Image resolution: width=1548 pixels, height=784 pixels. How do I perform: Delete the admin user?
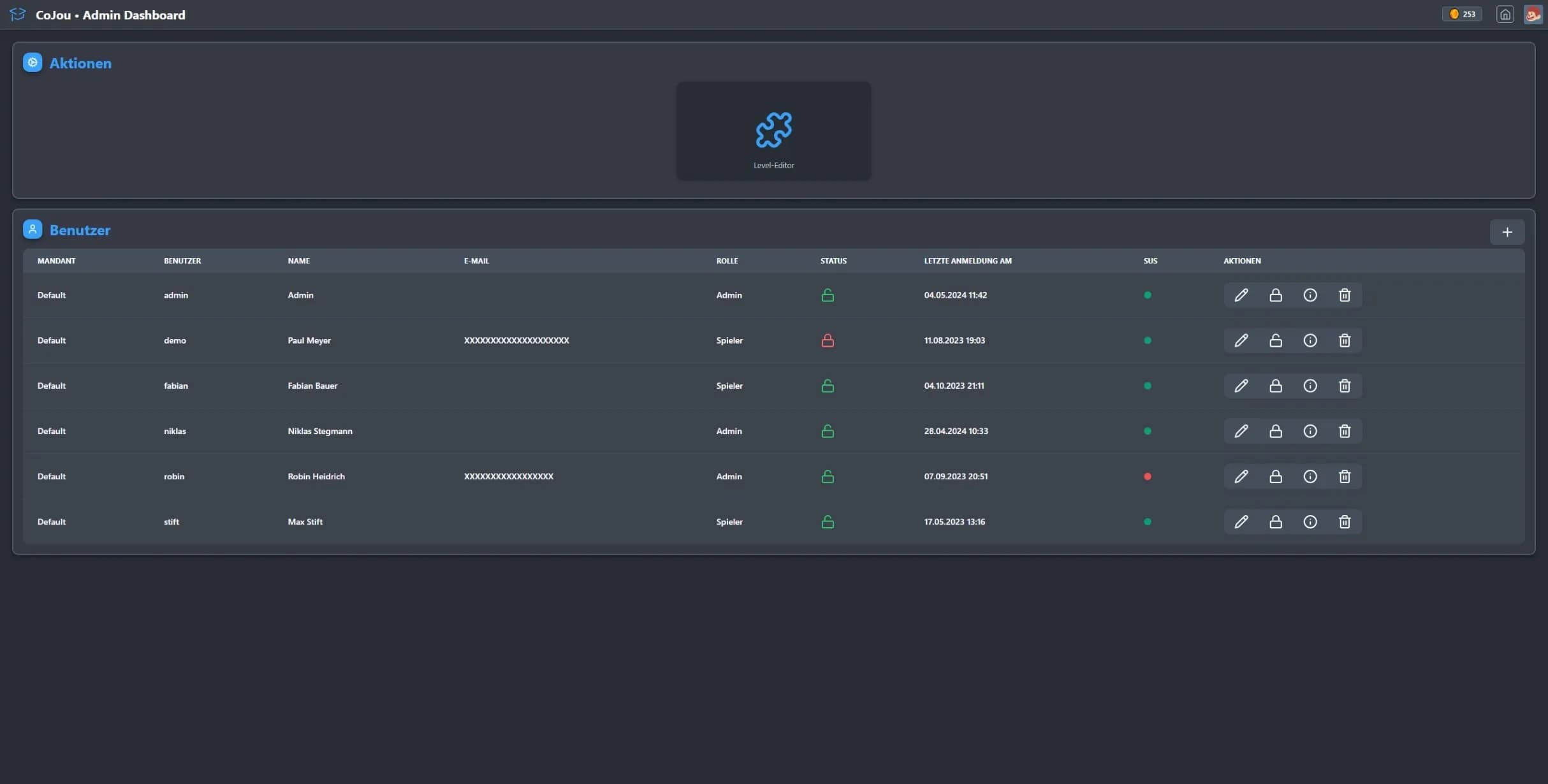(1344, 295)
